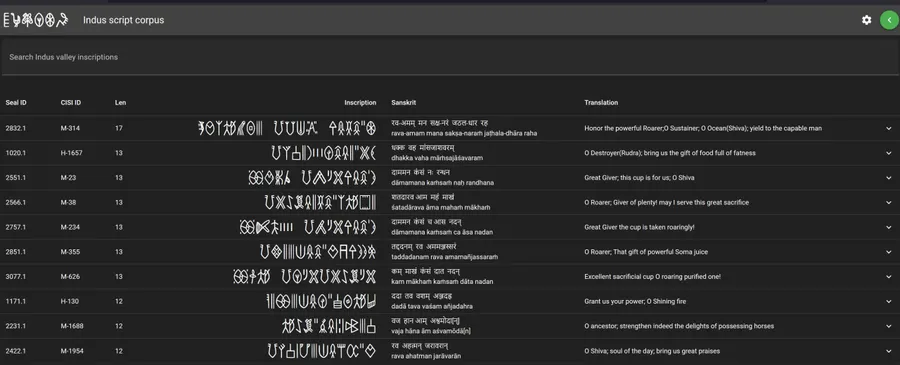This screenshot has height=365, width=900.
Task: Click the Len value 17
Action: (x=119, y=129)
